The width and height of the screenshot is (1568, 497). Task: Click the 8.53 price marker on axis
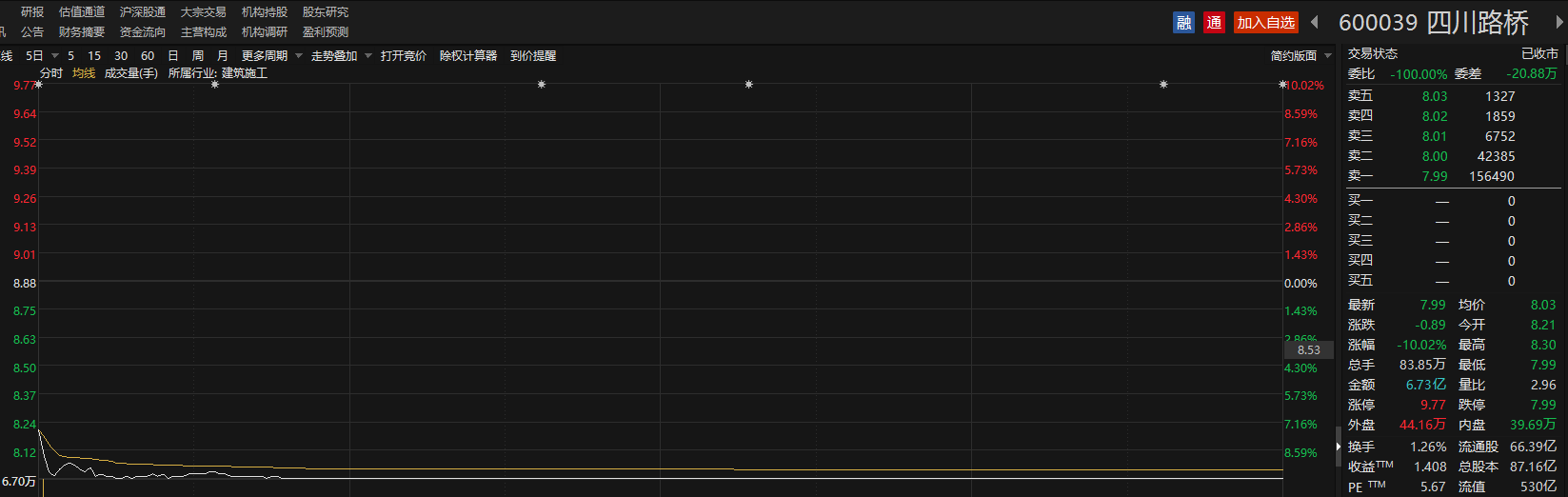pos(1309,350)
